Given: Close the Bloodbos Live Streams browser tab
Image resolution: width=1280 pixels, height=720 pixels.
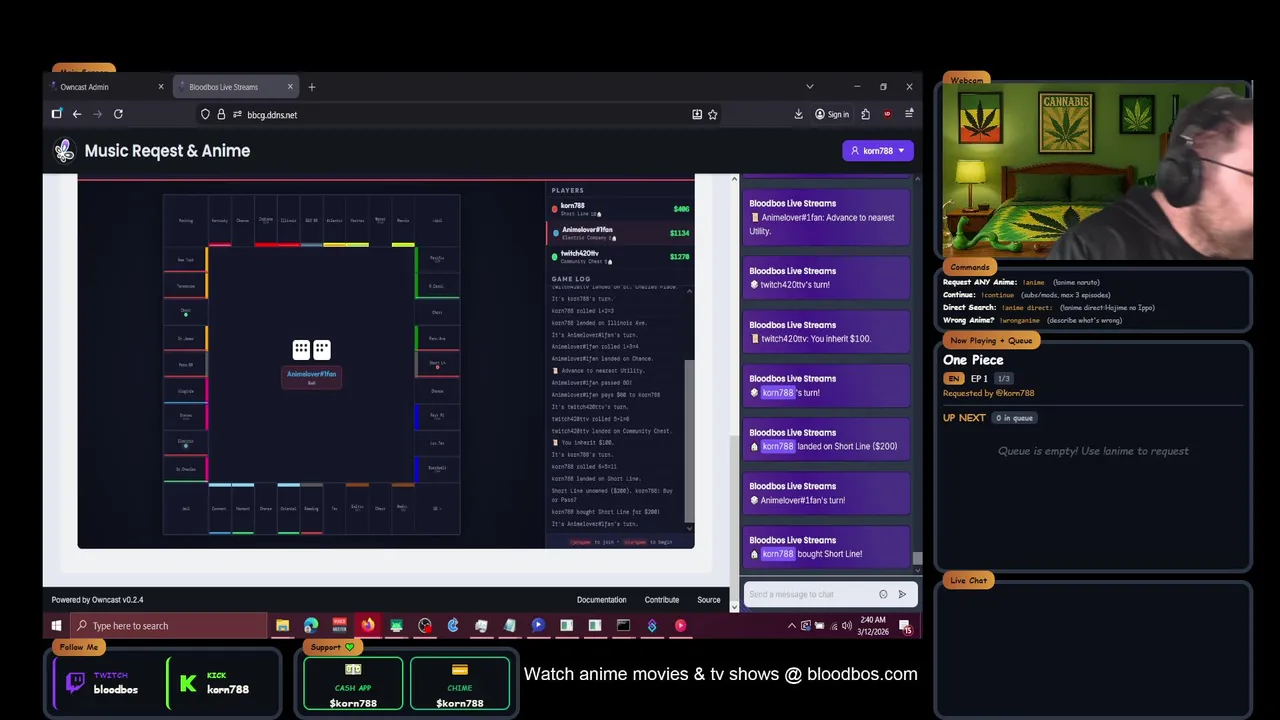Looking at the screenshot, I should point(290,87).
